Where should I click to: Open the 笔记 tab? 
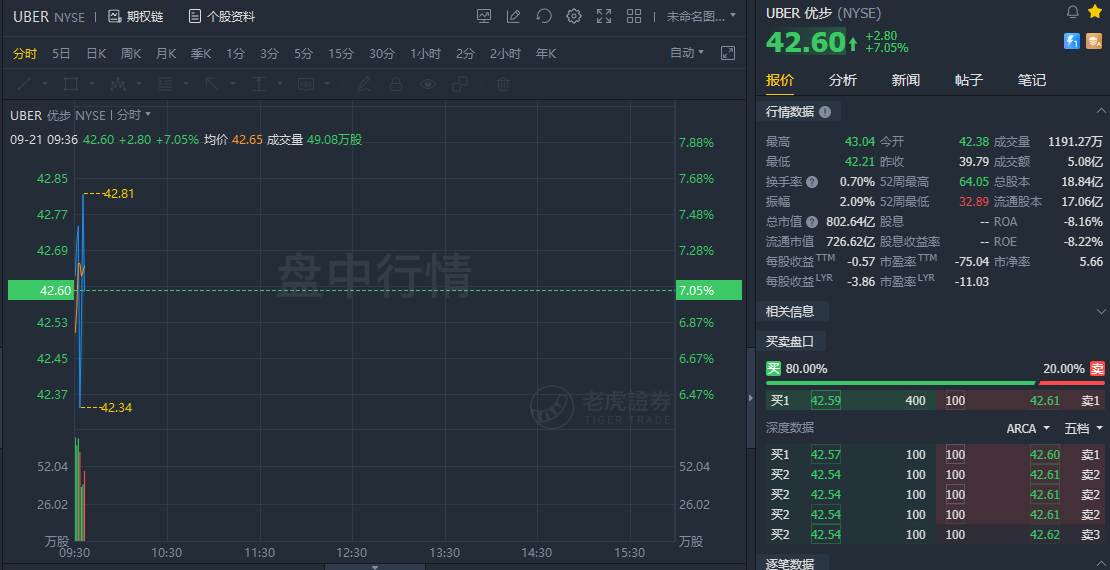(1031, 80)
